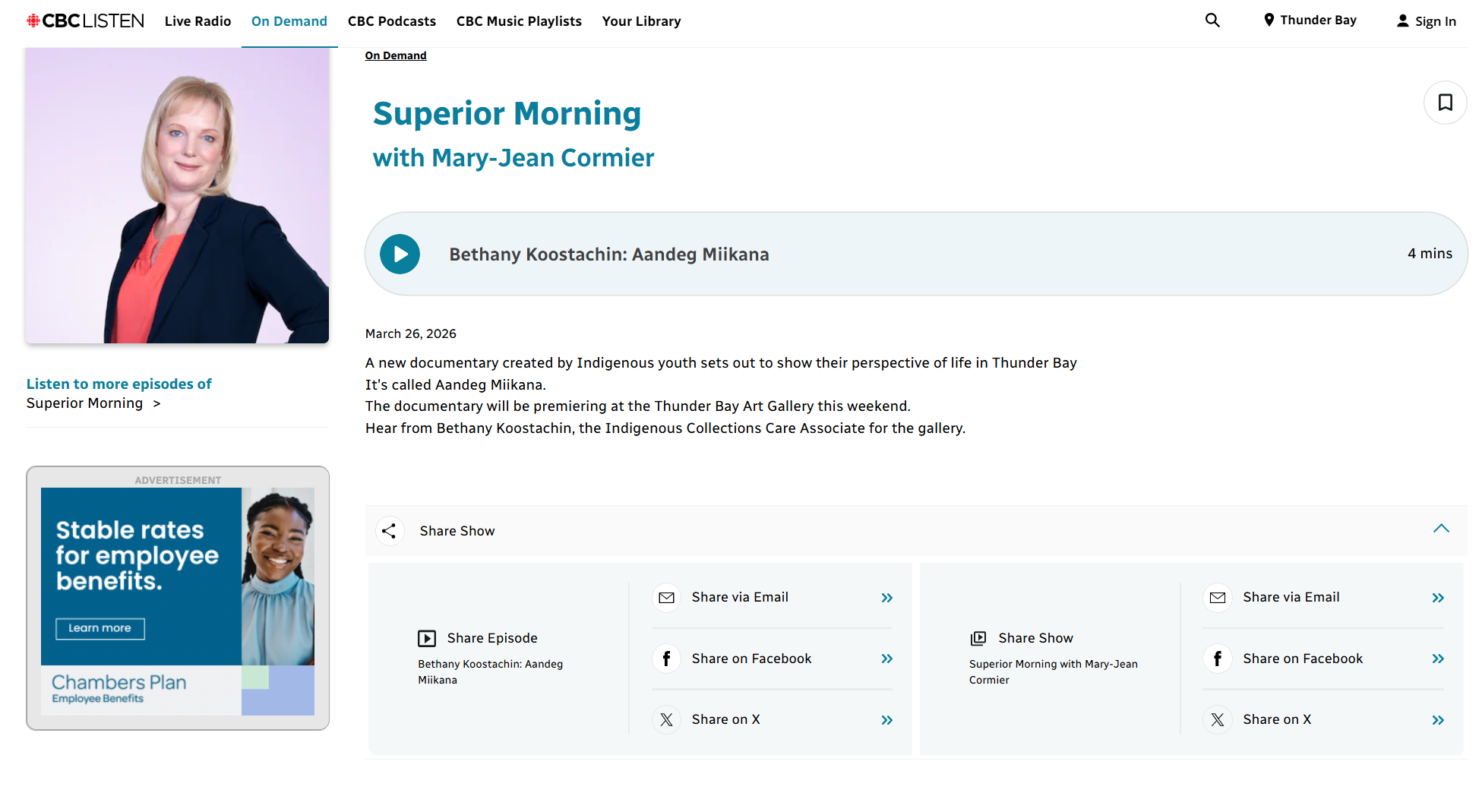
Task: Click the Sign In link
Action: (1426, 21)
